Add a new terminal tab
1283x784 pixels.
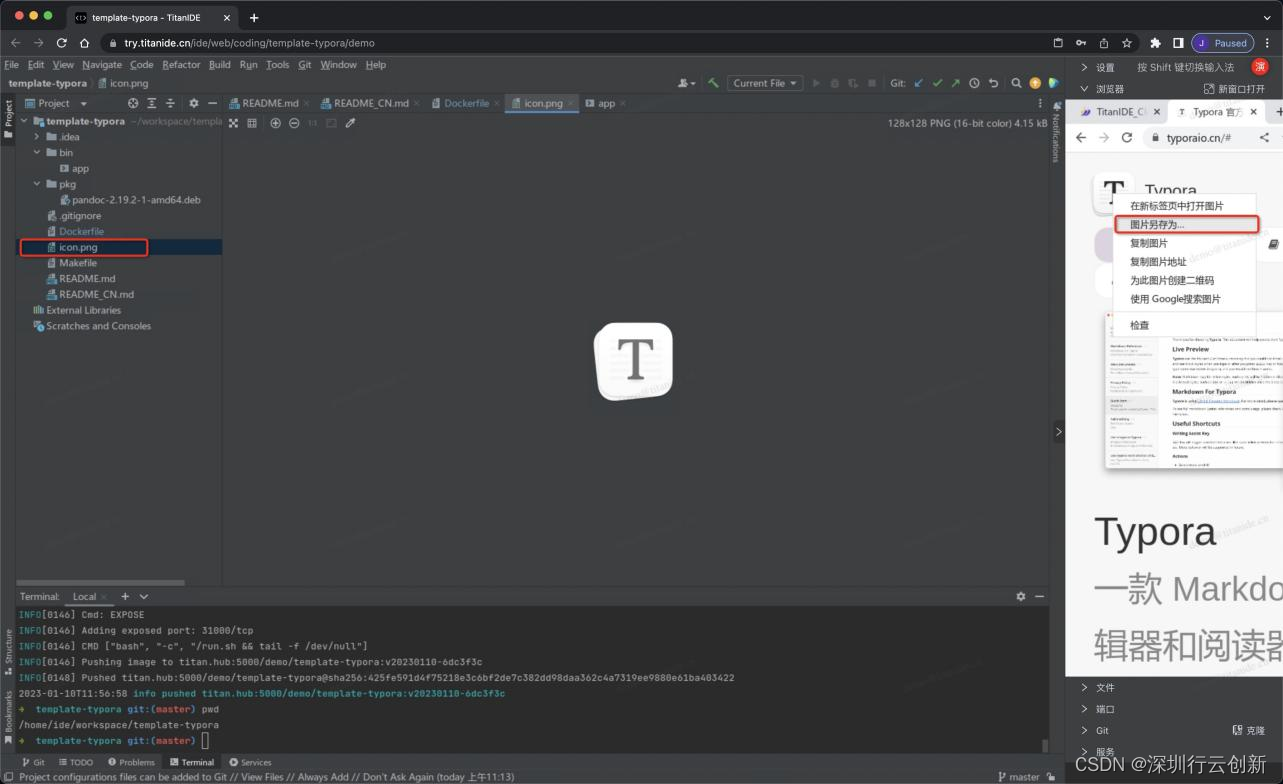click(125, 596)
